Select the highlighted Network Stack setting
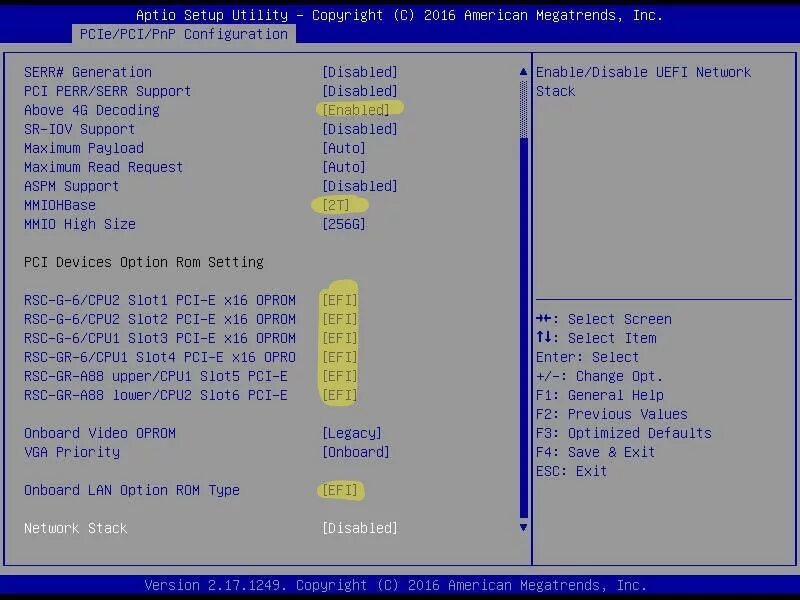Screen dimensions: 800x600 (76, 528)
